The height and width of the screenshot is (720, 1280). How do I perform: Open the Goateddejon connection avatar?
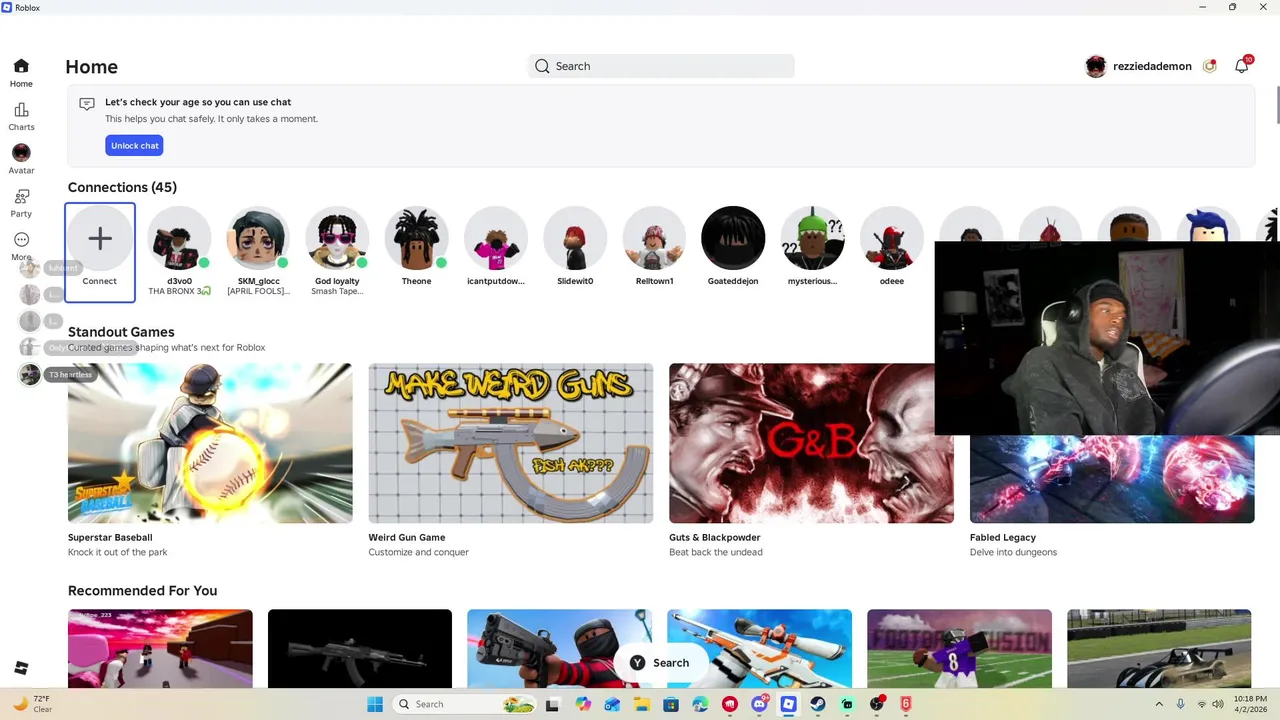pyautogui.click(x=733, y=238)
